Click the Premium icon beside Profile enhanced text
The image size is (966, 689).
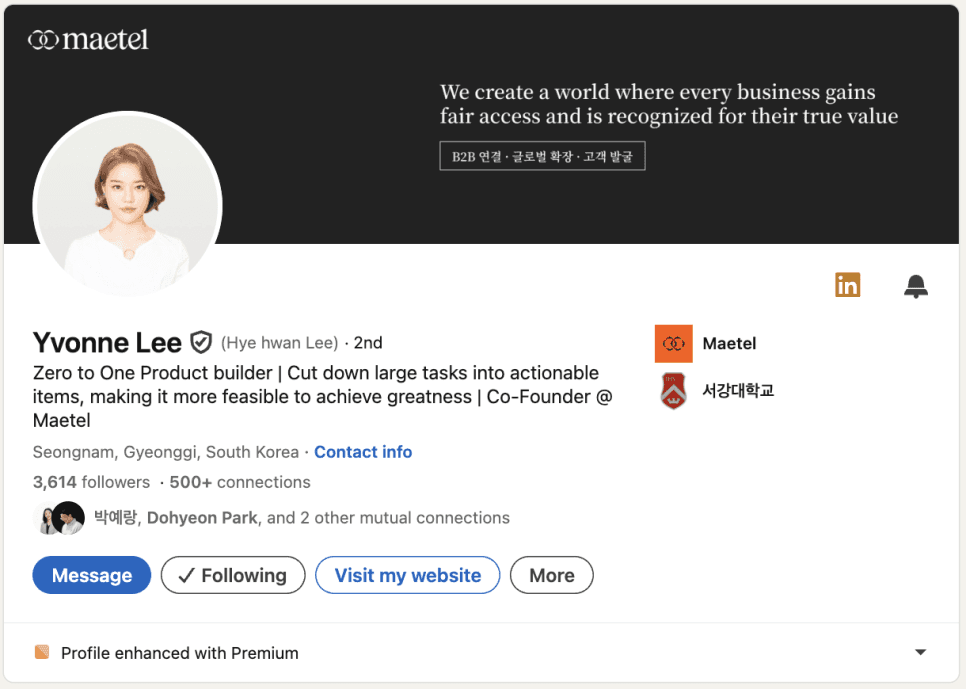42,652
